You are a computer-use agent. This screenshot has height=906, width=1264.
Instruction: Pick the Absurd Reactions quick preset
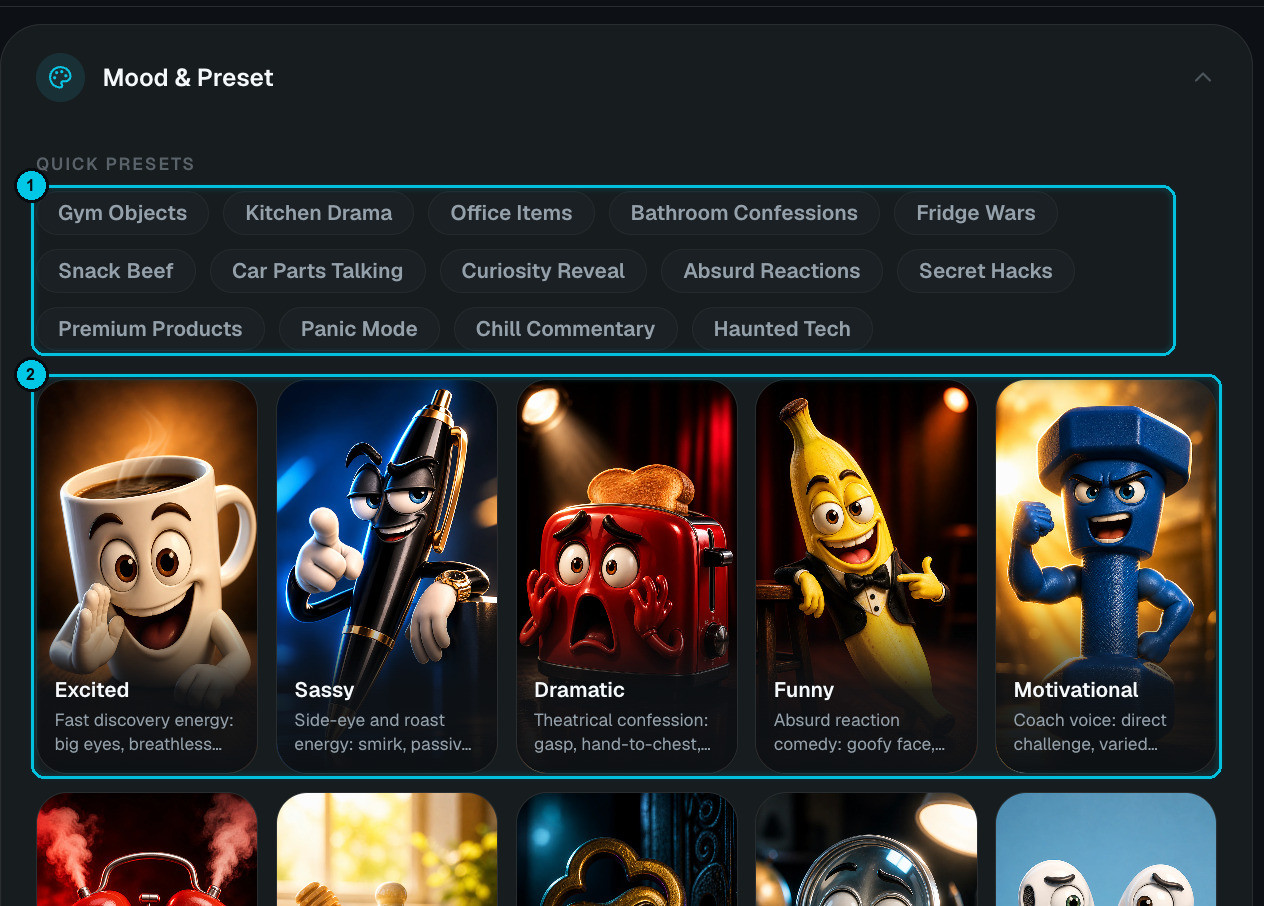[x=772, y=271]
